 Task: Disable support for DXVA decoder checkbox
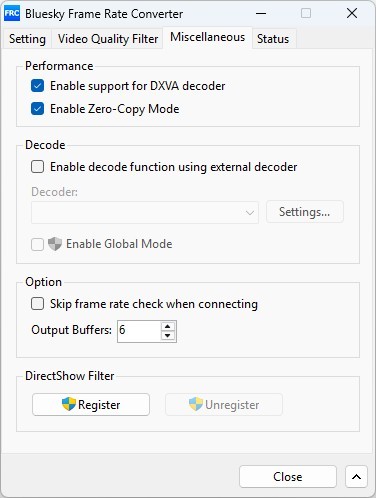pos(37,86)
